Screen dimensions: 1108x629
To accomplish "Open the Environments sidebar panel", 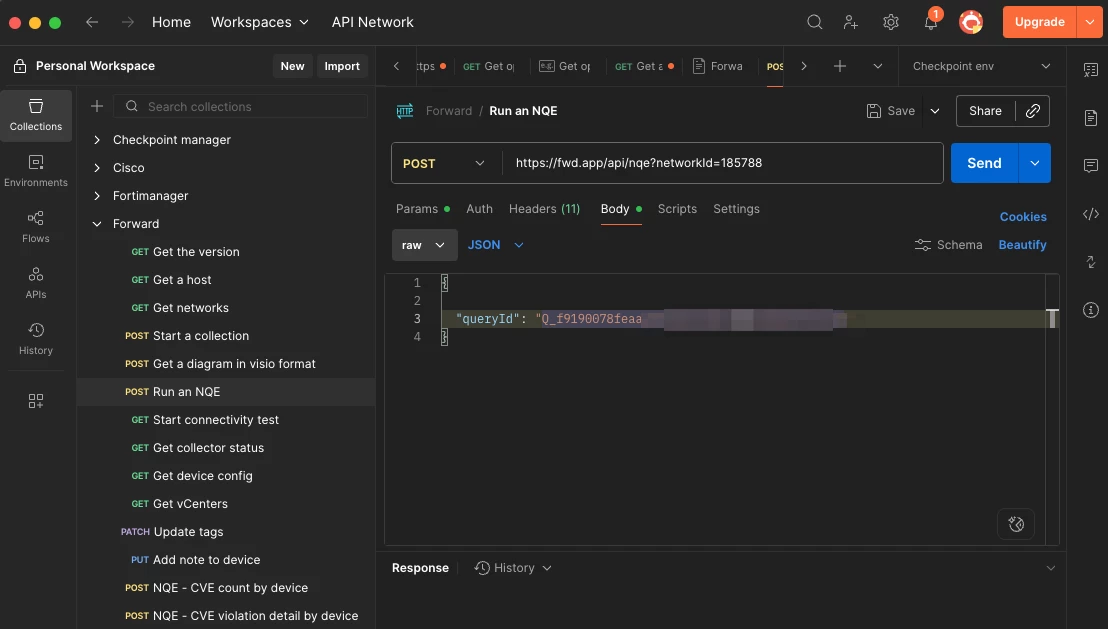I will (35, 171).
